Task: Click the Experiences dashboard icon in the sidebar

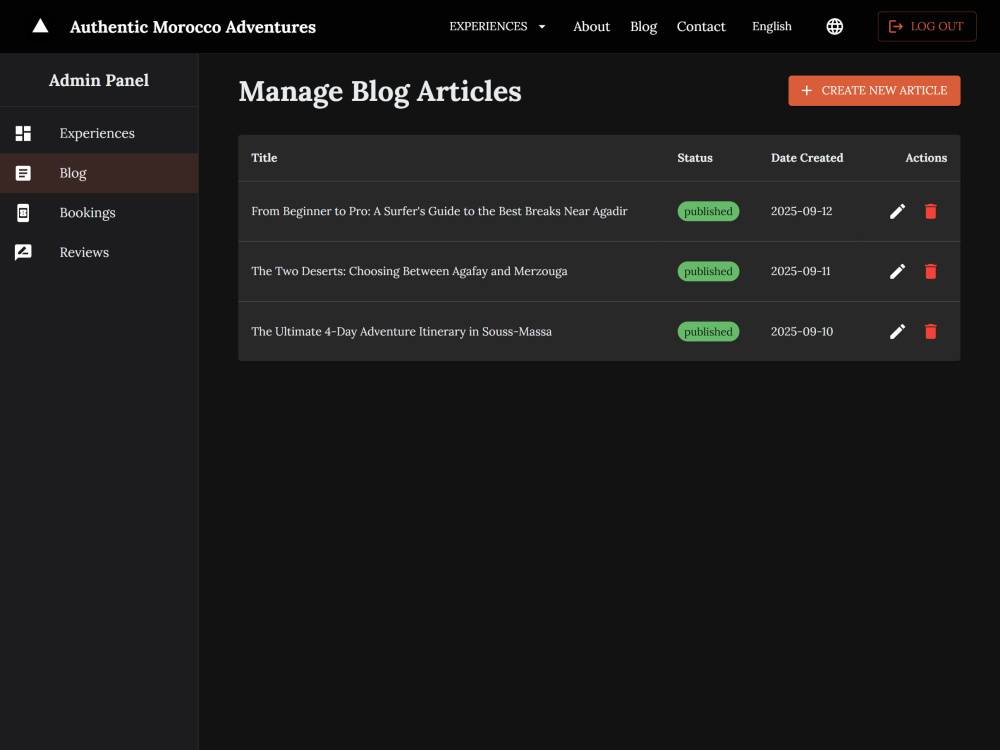Action: [23, 133]
